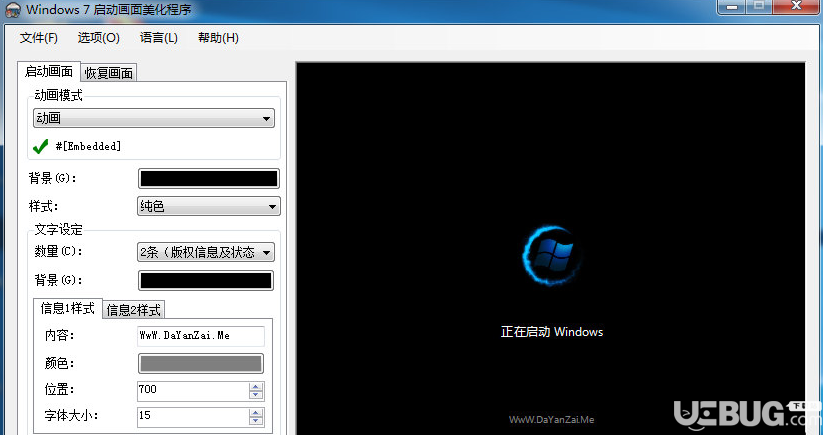823x435 pixels.
Task: Pick the 文字设定 背景 color swatch
Action: 206,280
